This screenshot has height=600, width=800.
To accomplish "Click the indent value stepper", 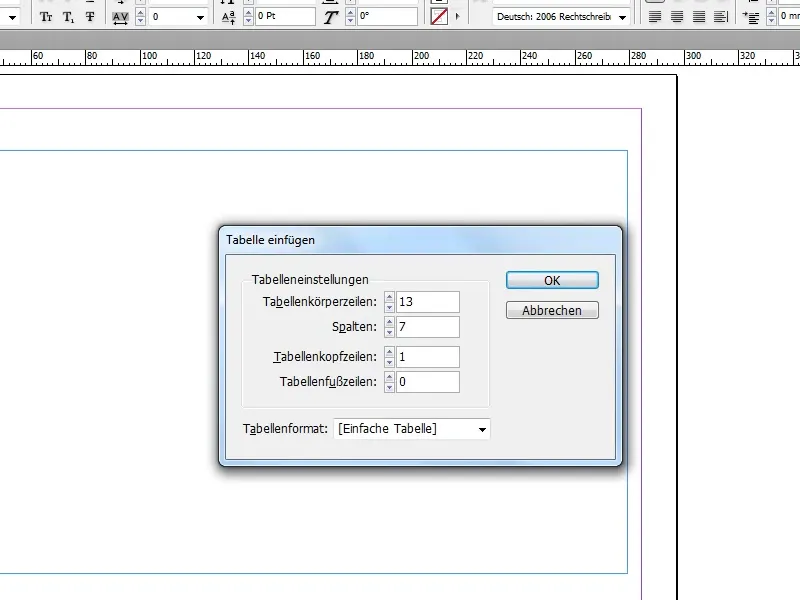I will (771, 16).
